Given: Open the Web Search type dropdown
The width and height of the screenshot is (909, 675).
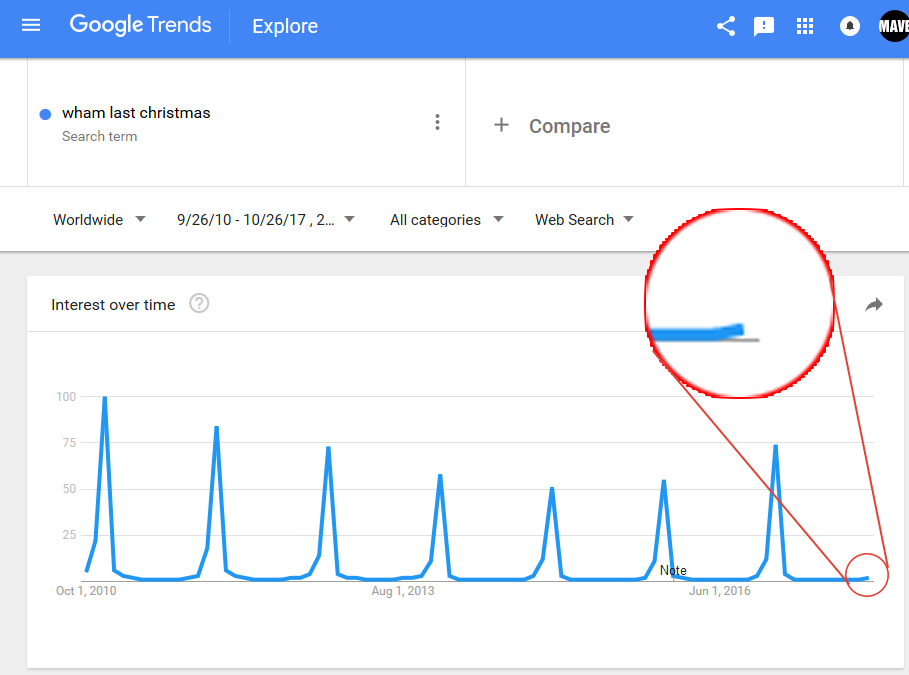Looking at the screenshot, I should (x=584, y=220).
